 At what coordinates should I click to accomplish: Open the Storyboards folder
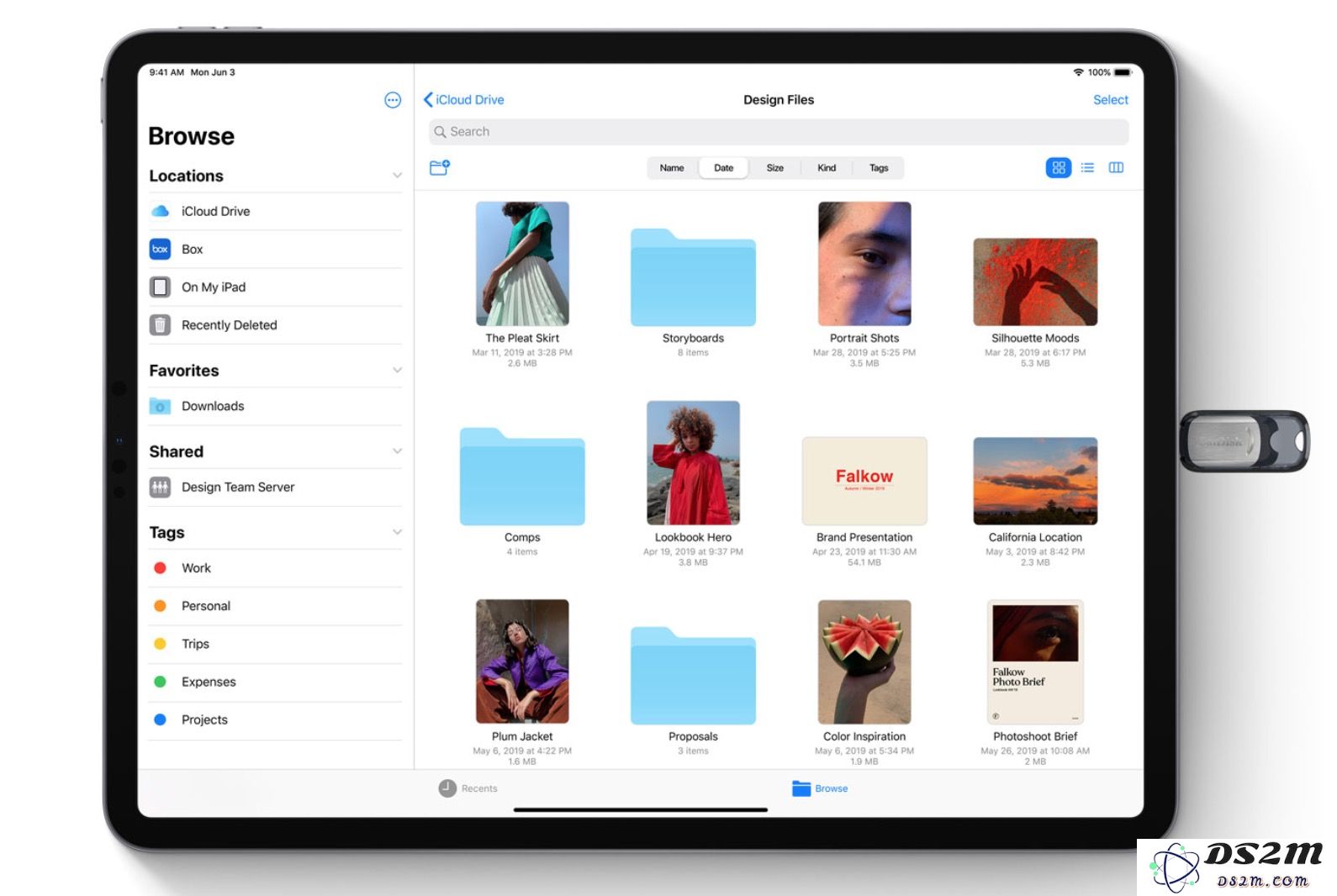(x=693, y=277)
